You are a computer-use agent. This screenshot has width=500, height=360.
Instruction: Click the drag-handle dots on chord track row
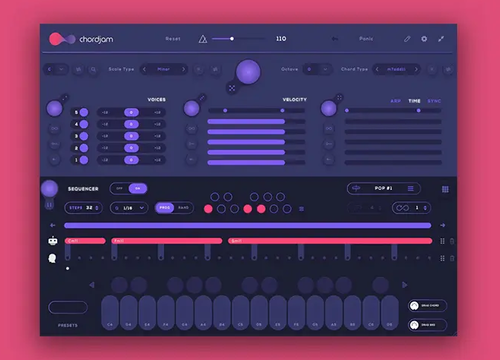(442, 241)
